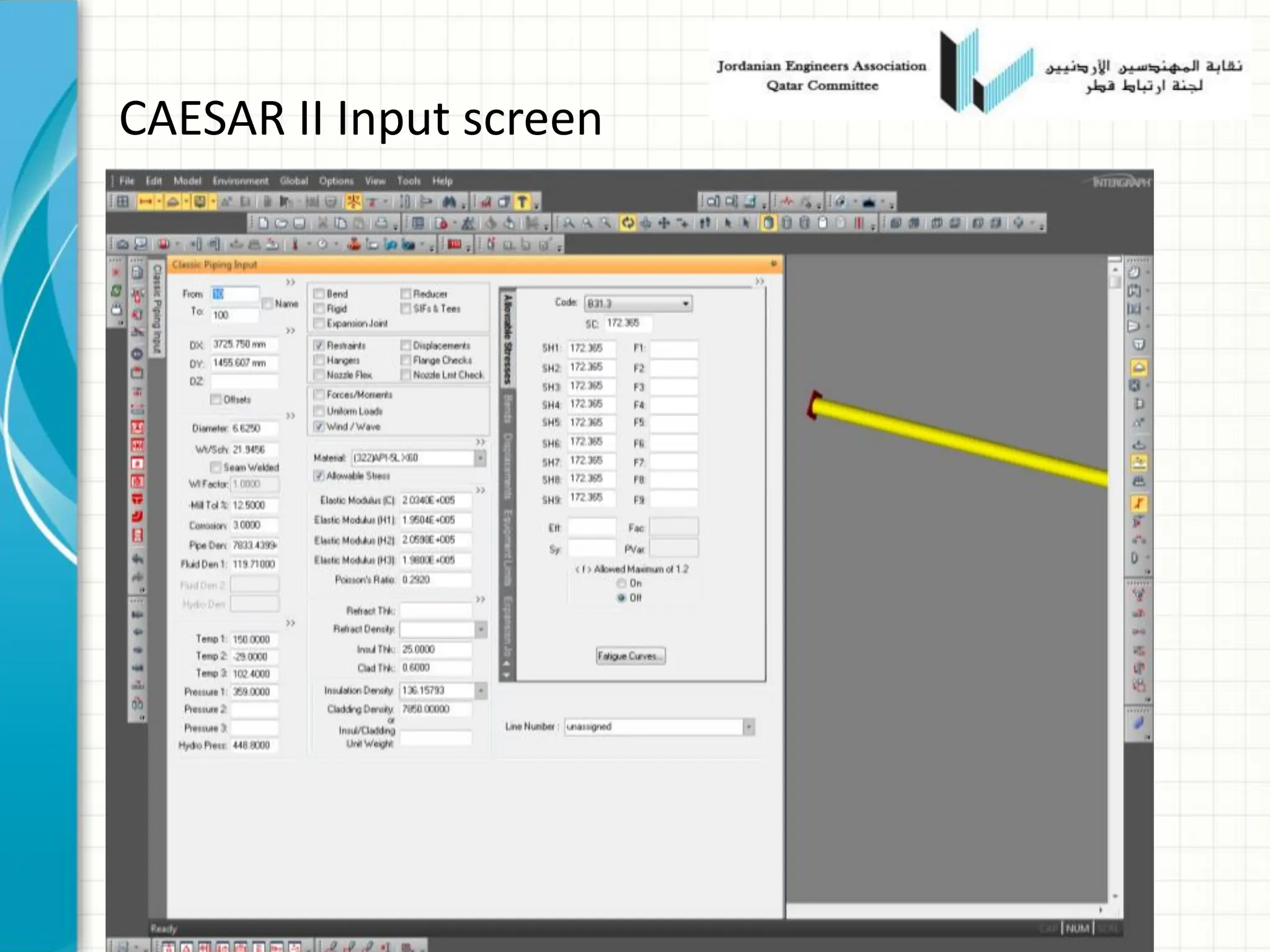Click the From node input field
Image resolution: width=1270 pixels, height=952 pixels.
point(234,294)
